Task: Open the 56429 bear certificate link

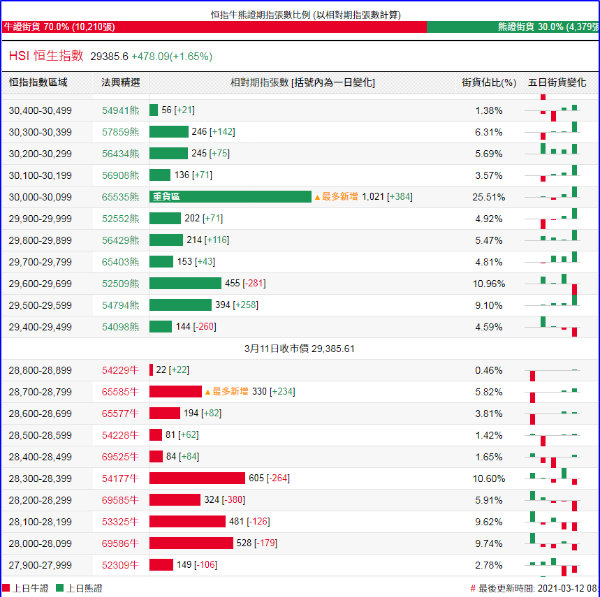Action: [121, 240]
